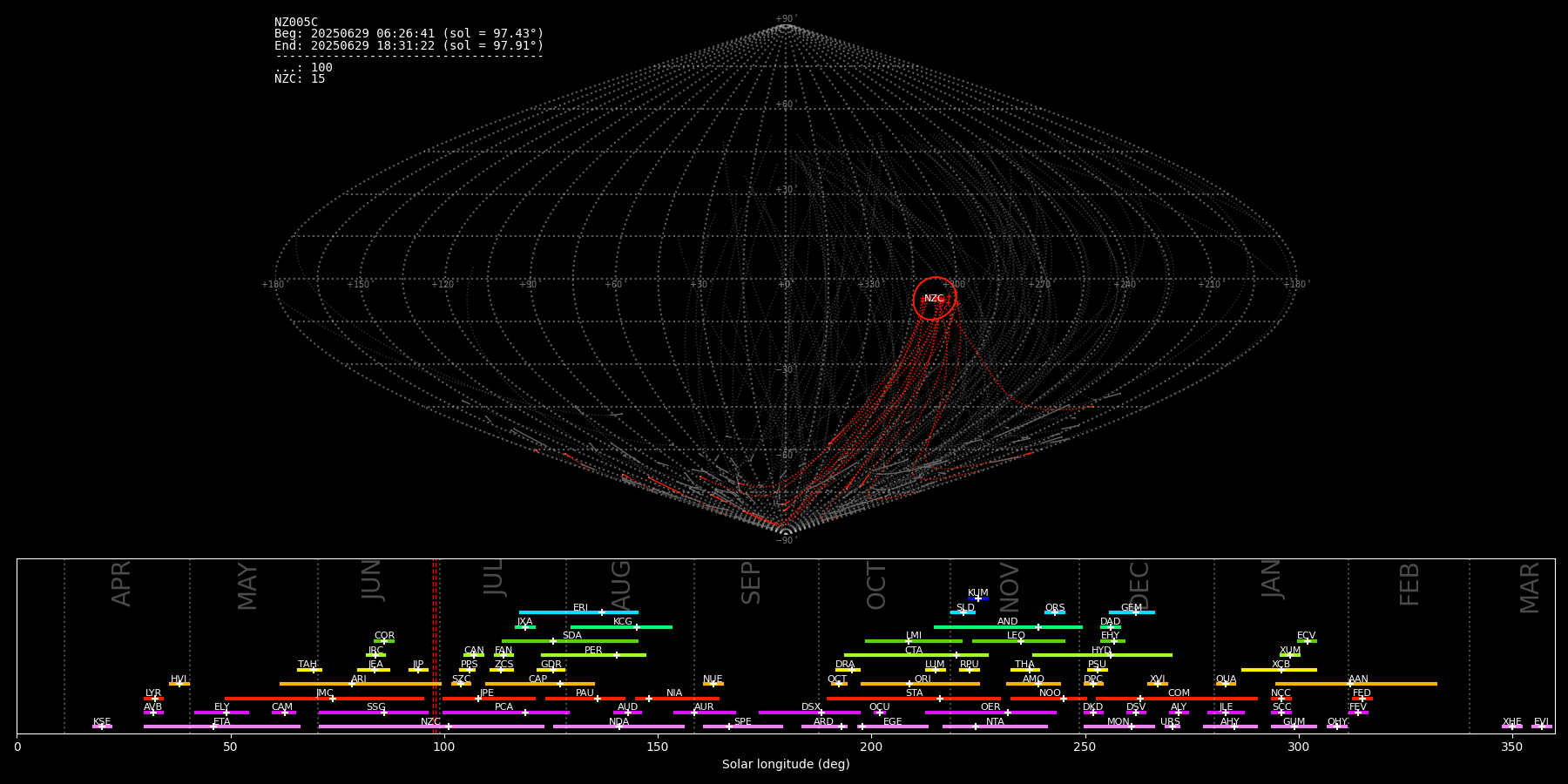This screenshot has width=1568, height=784.
Task: Click the FEB month label
Action: (x=1409, y=584)
